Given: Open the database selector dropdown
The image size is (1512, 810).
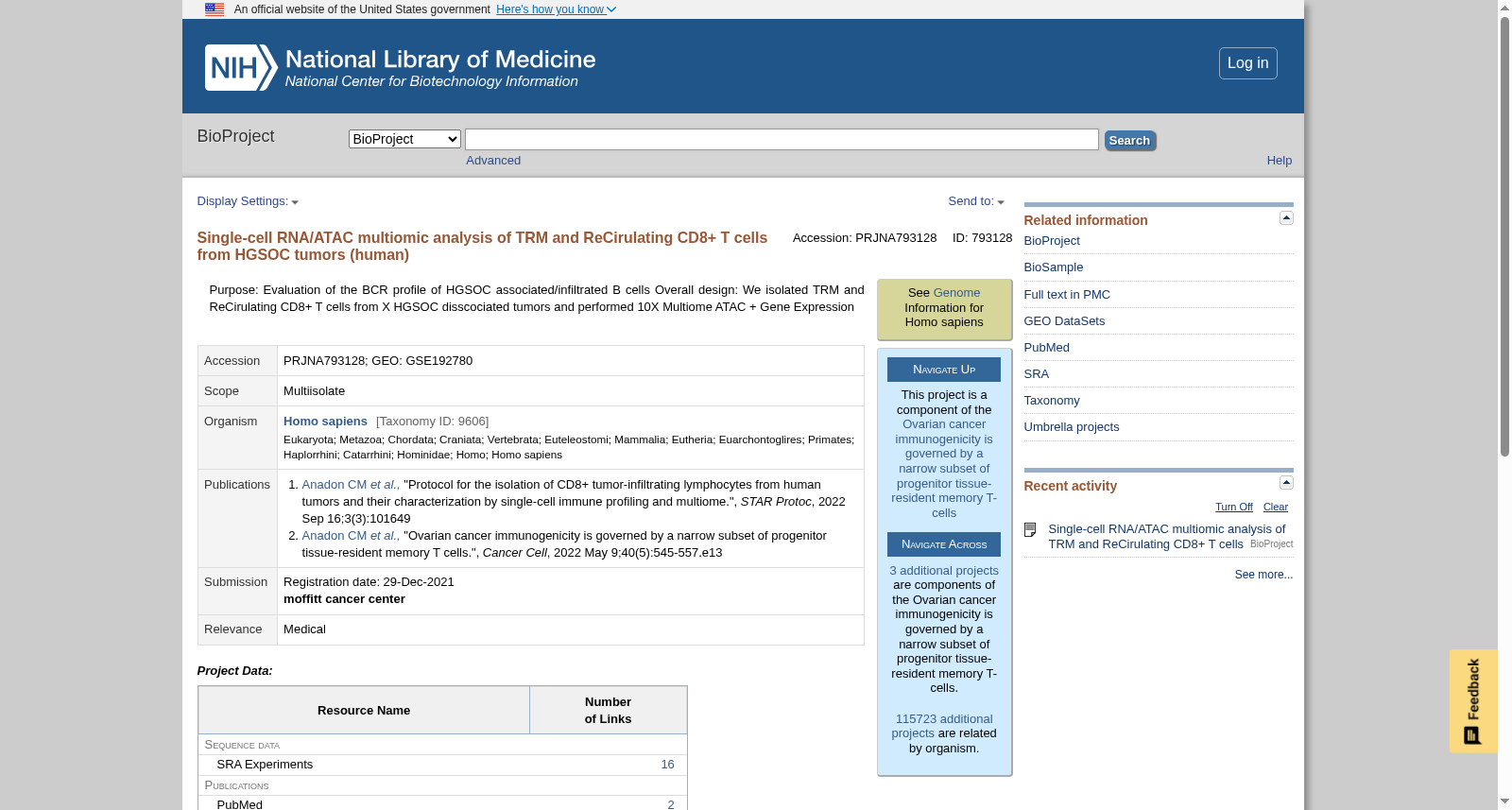Looking at the screenshot, I should (x=404, y=139).
